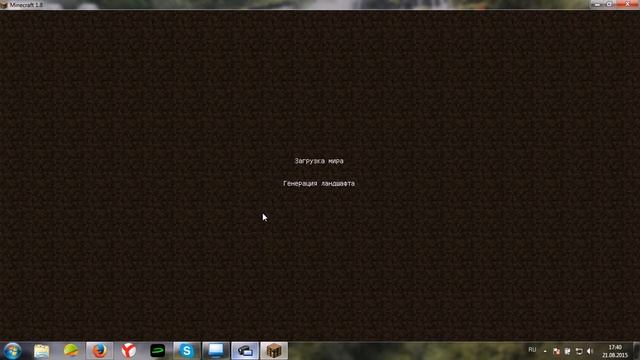Click the RU language indicator
The height and width of the screenshot is (360, 640).
click(x=532, y=350)
